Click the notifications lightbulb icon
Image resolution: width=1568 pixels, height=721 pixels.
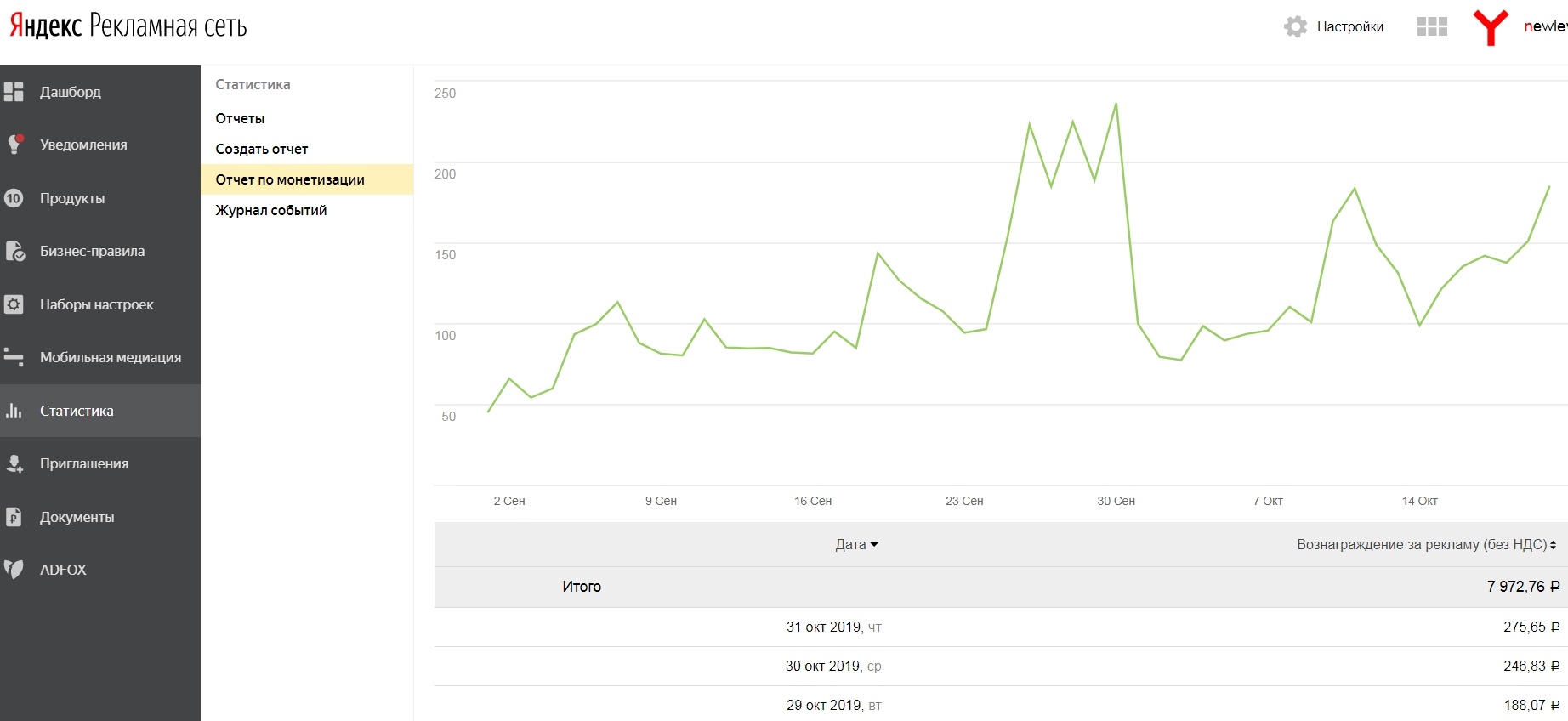coord(14,145)
